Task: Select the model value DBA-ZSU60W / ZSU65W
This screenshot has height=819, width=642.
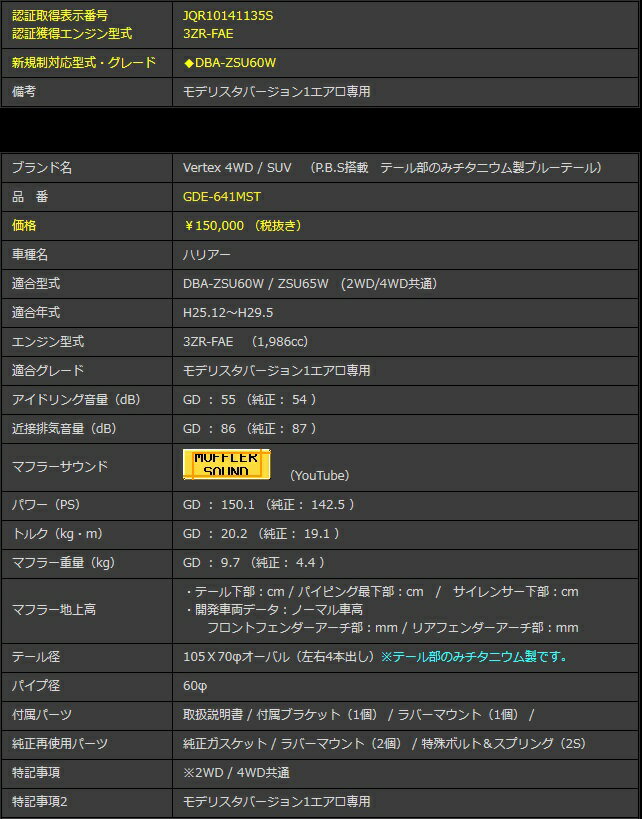Action: 255,284
